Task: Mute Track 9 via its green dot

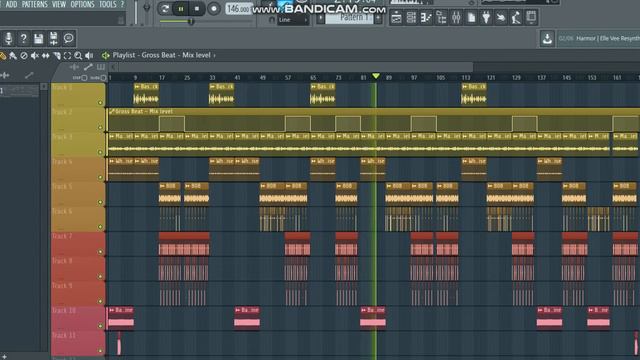Action: point(100,301)
